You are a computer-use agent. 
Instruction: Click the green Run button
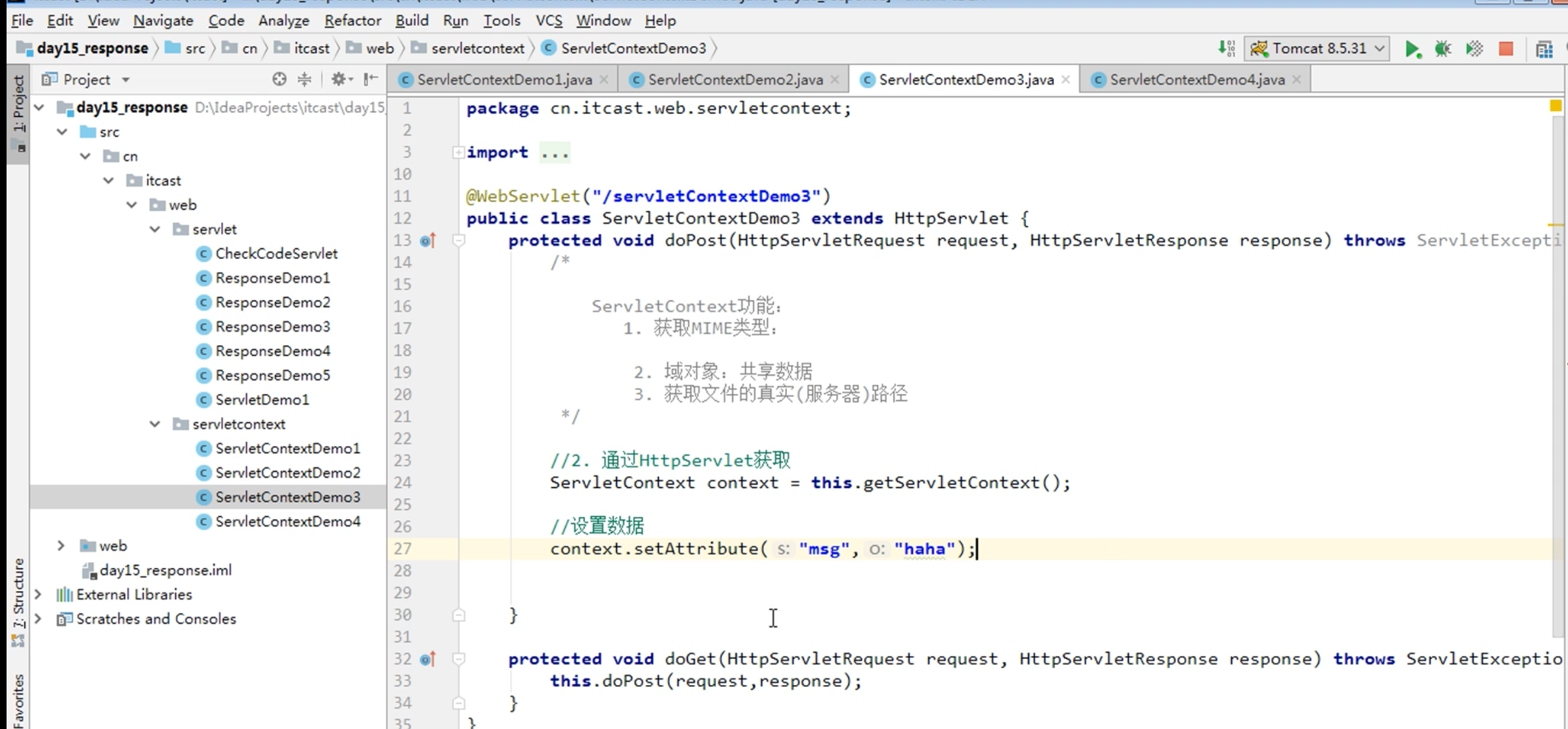tap(1411, 49)
